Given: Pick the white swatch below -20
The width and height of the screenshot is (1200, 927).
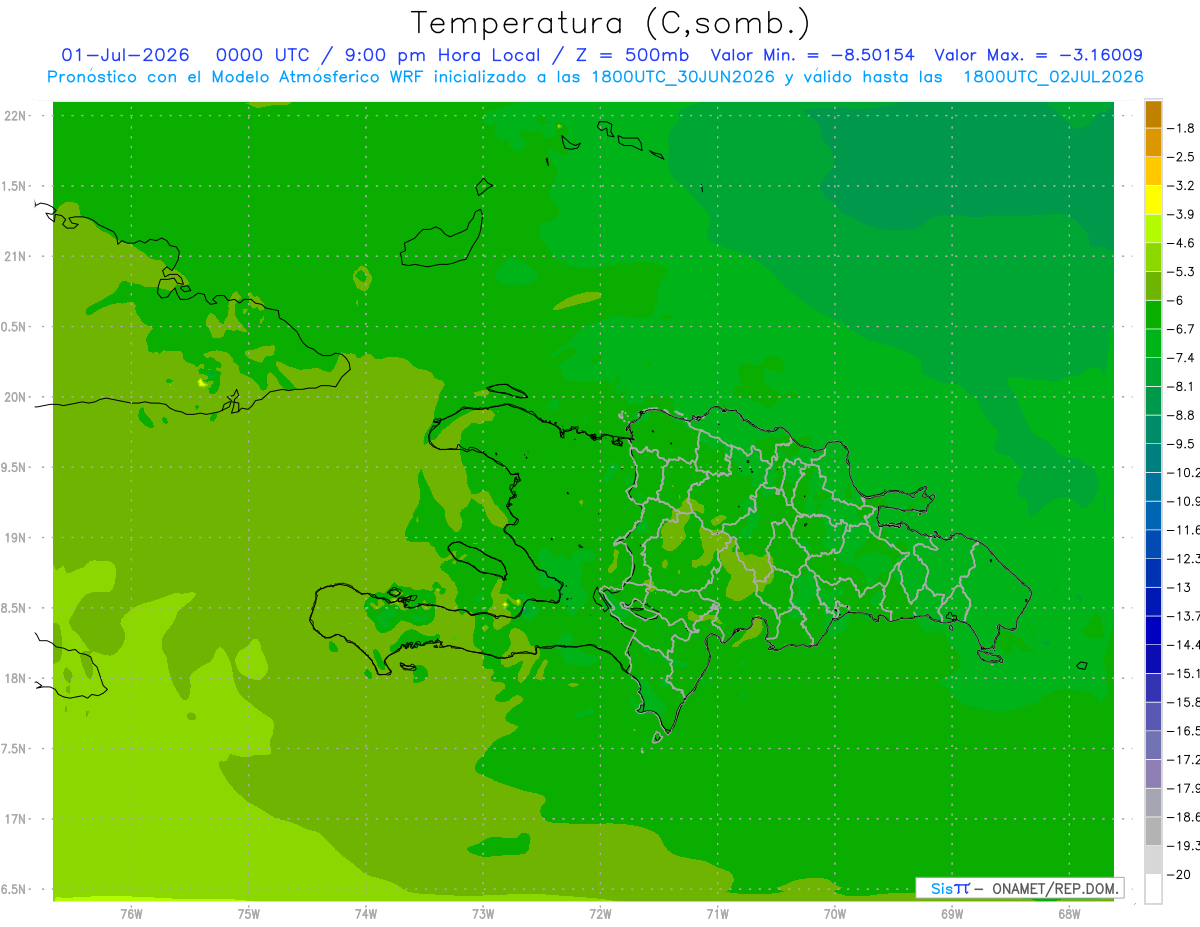Looking at the screenshot, I should [1153, 889].
